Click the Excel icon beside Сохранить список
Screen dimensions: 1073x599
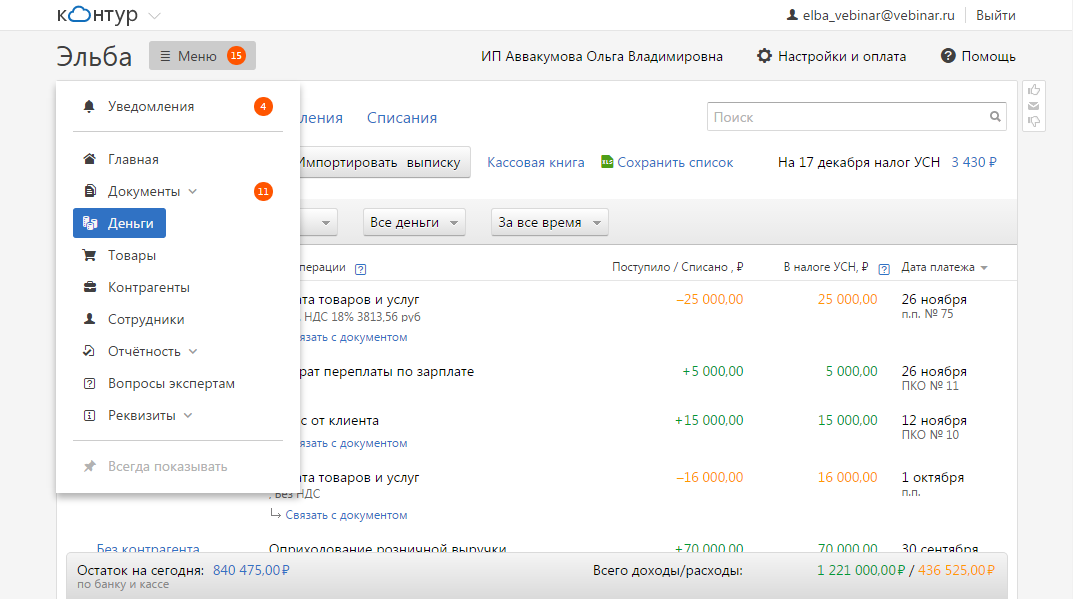pos(607,162)
